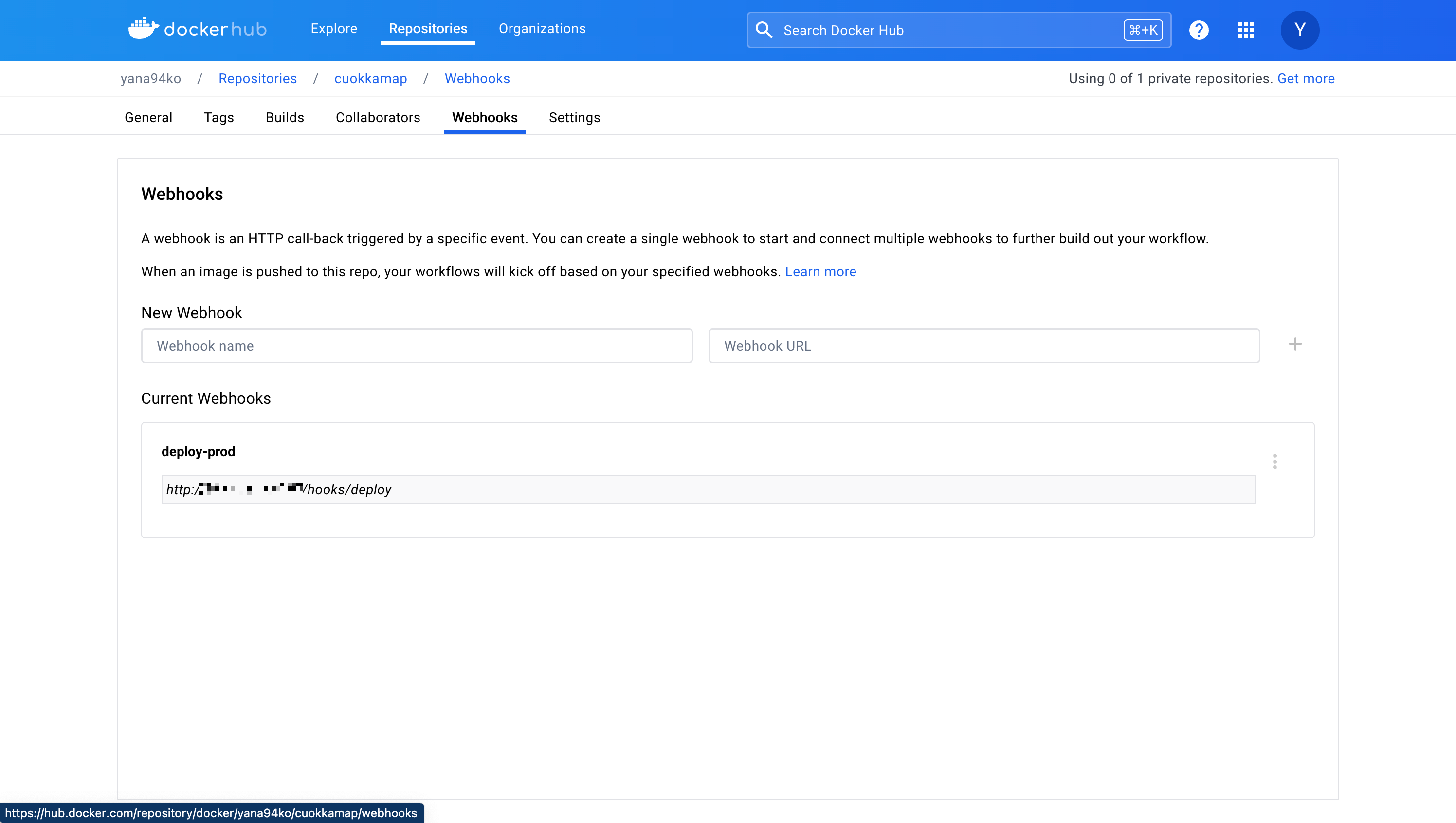Open the repository Settings tab
Viewport: 1456px width, 823px height.
coord(574,118)
